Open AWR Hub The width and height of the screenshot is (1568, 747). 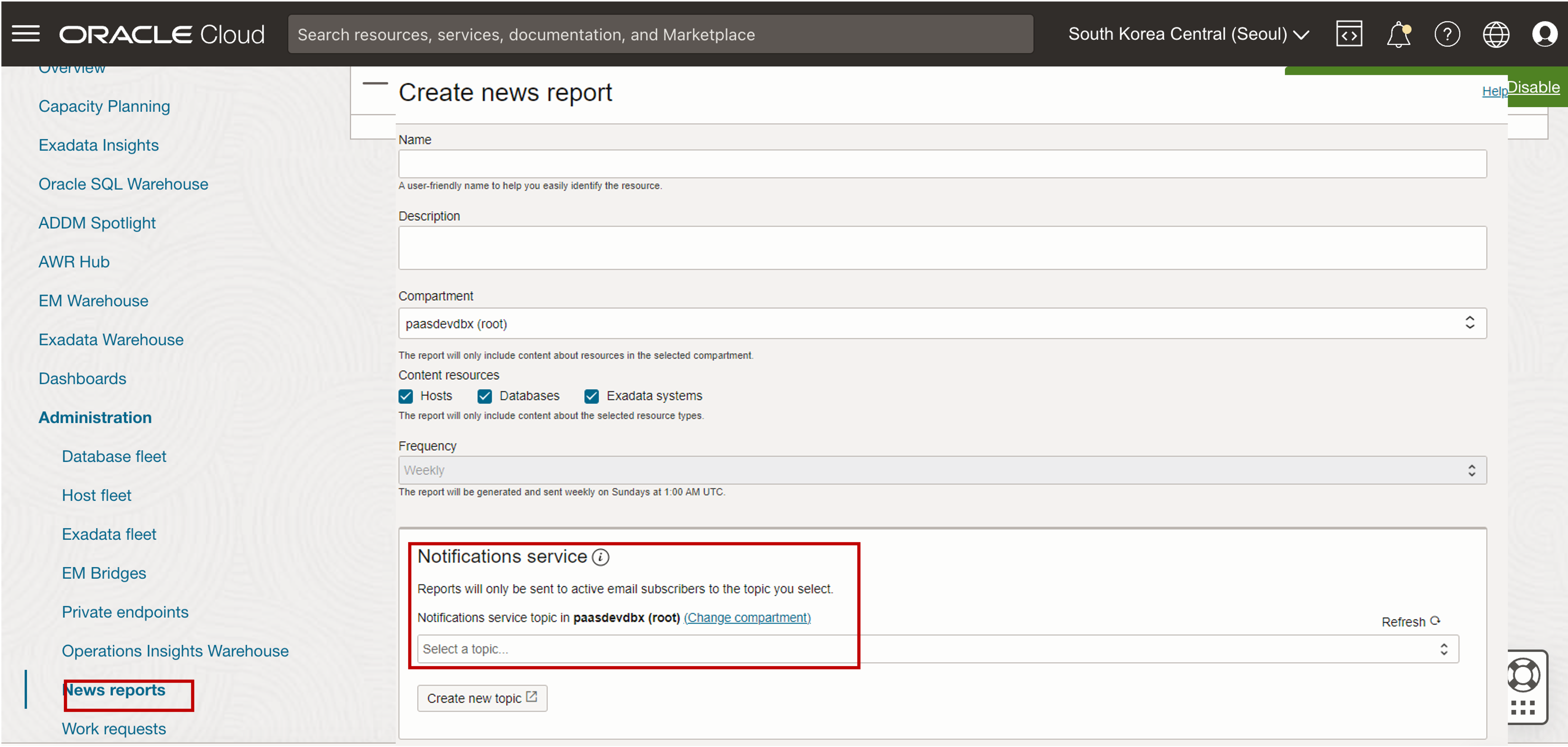pos(74,262)
